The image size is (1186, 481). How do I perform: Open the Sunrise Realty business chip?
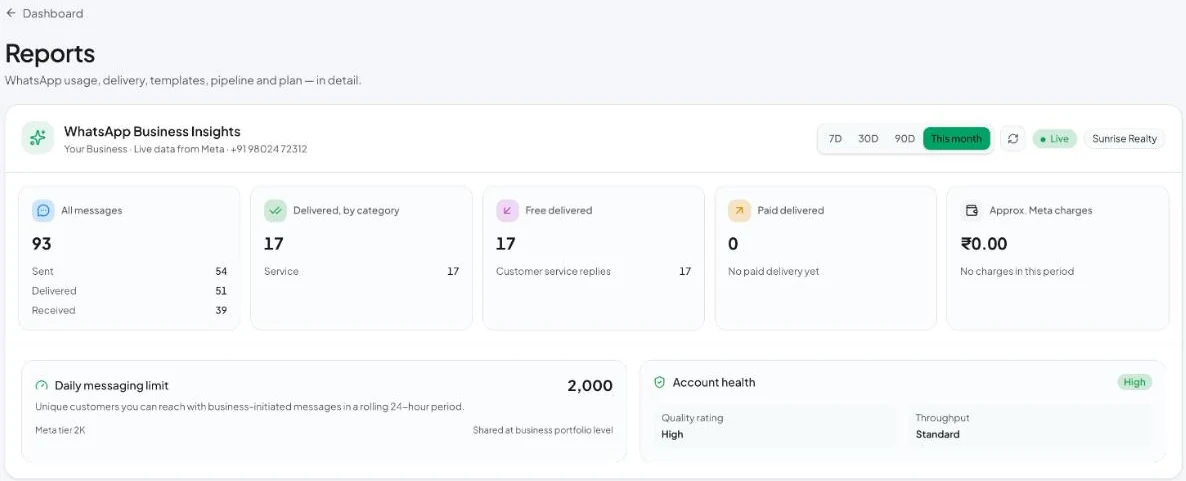pyautogui.click(x=1124, y=139)
